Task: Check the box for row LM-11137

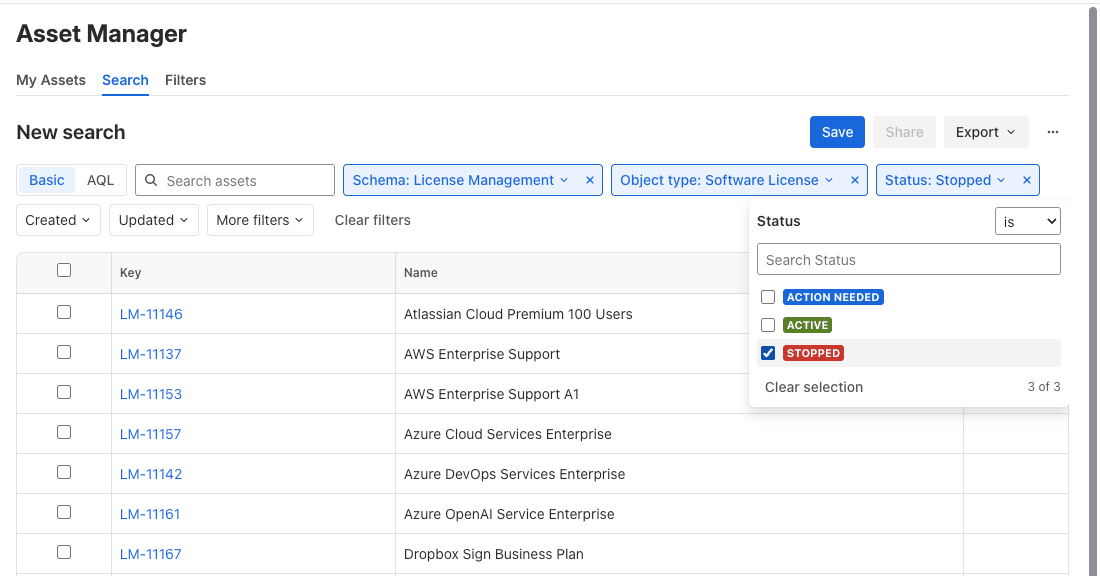Action: click(x=64, y=352)
